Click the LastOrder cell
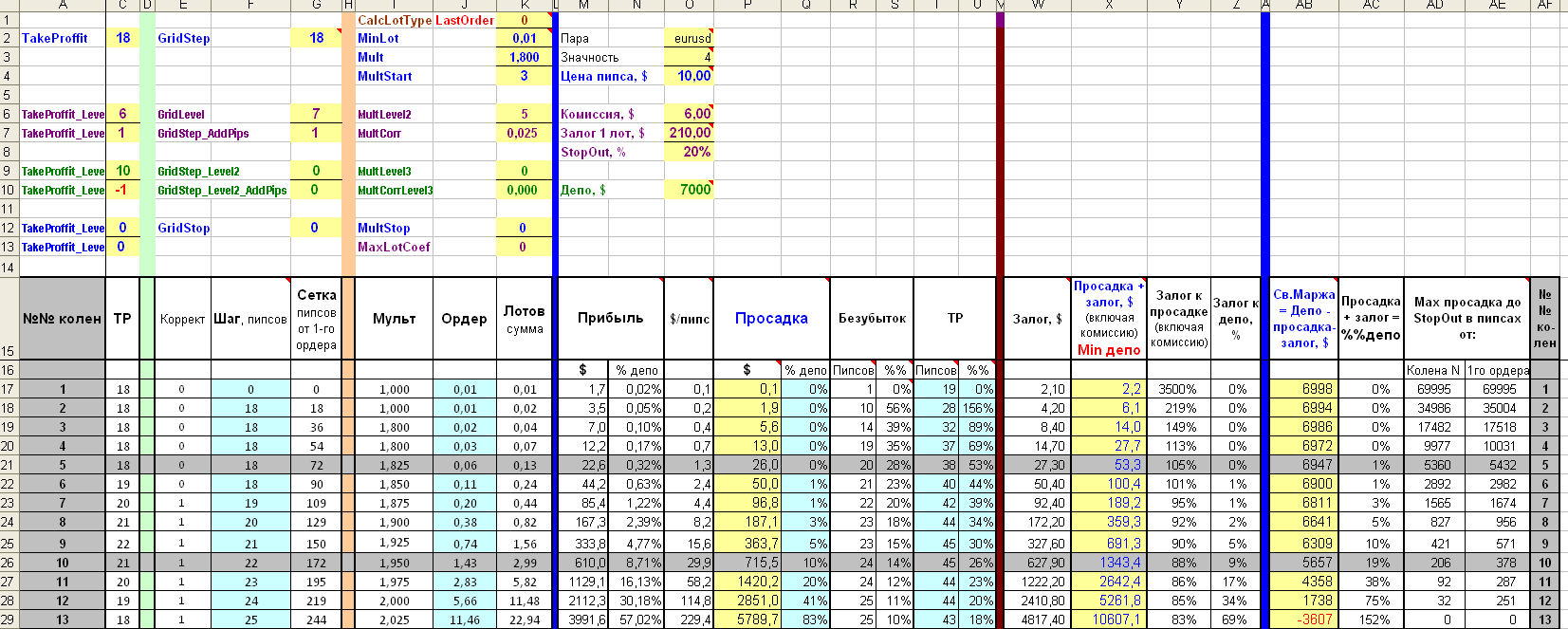 [x=464, y=20]
